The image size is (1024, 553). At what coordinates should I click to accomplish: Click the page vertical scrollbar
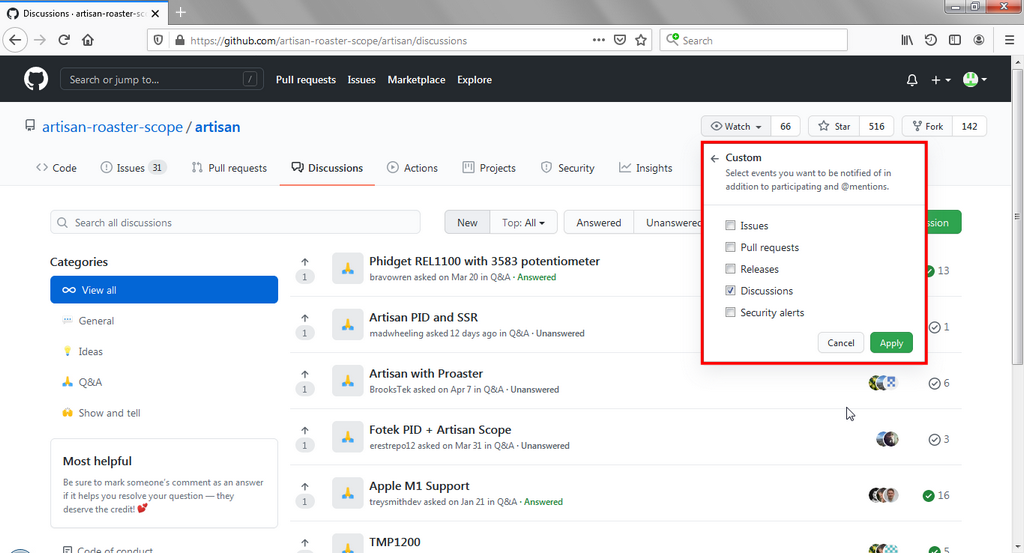click(1017, 215)
